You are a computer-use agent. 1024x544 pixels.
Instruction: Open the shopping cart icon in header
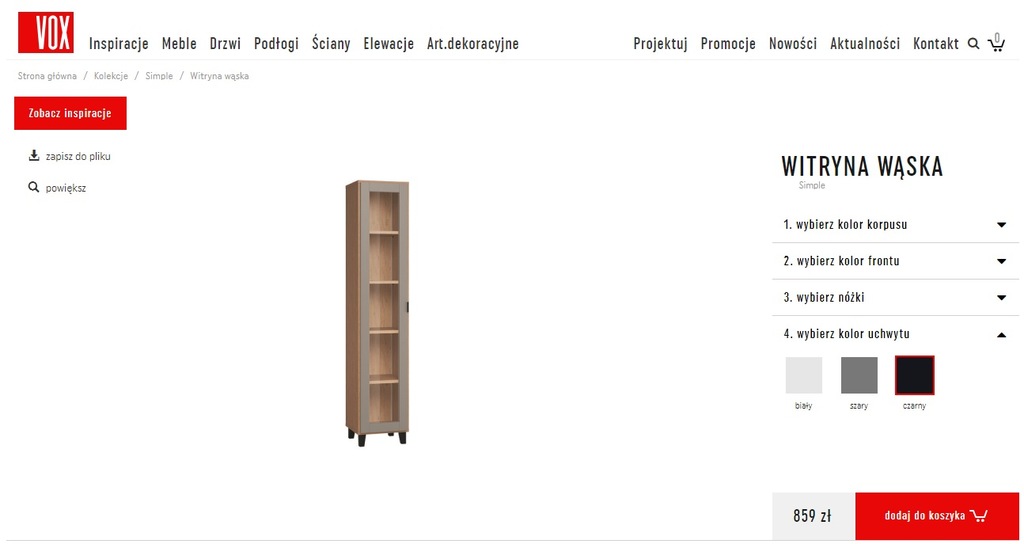click(996, 42)
